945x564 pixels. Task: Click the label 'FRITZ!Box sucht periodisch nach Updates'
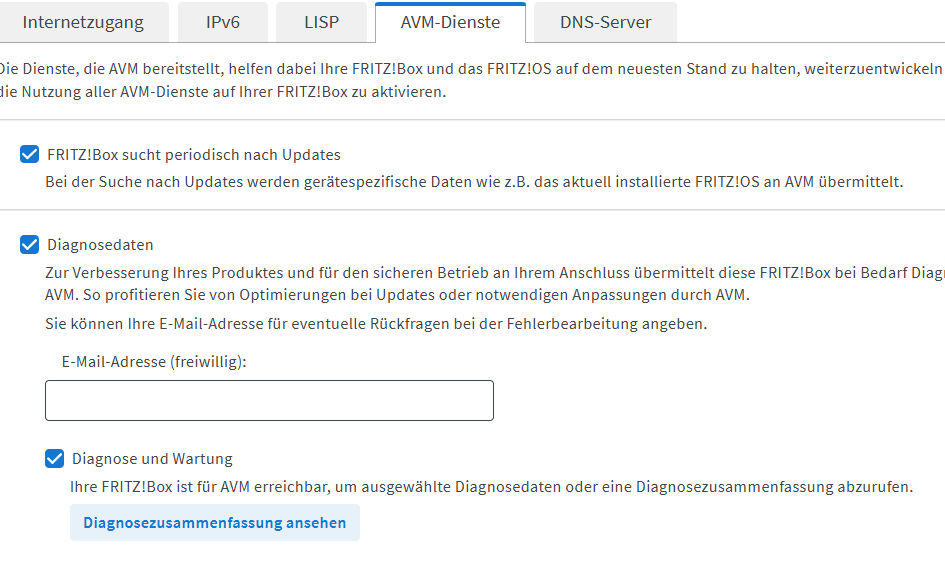[x=193, y=155]
